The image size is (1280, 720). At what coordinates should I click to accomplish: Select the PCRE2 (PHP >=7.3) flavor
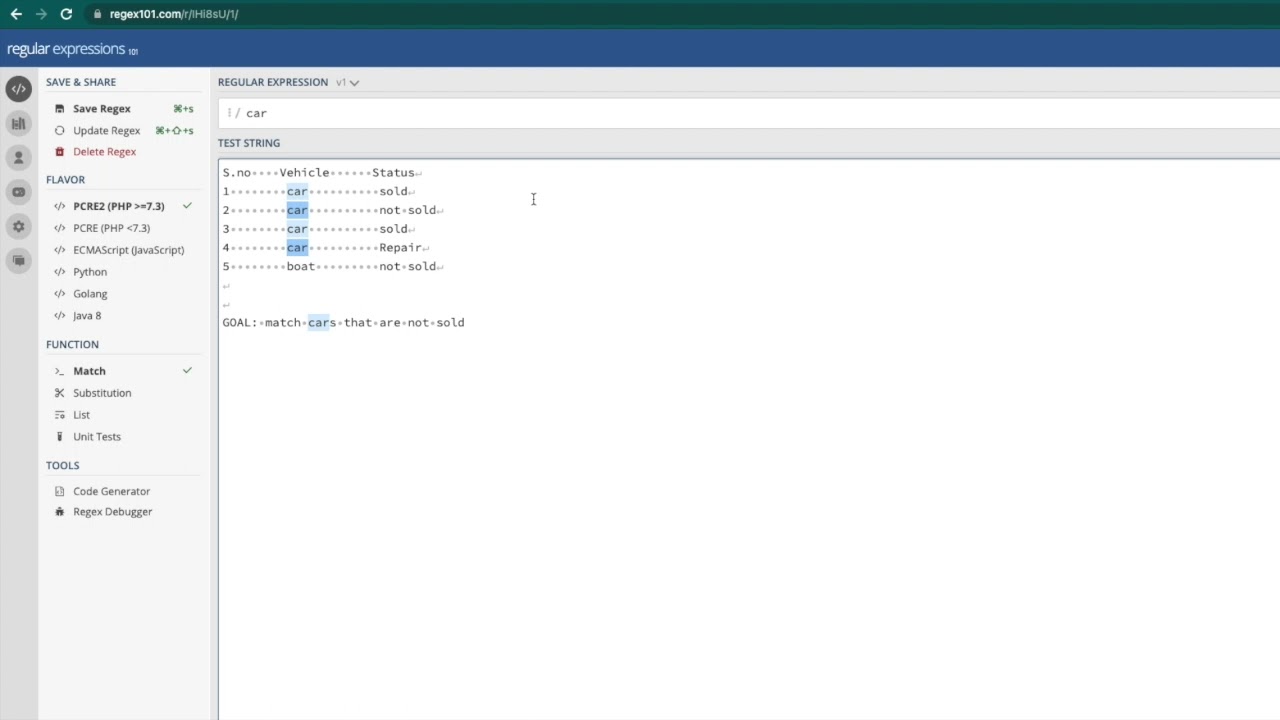(x=118, y=206)
